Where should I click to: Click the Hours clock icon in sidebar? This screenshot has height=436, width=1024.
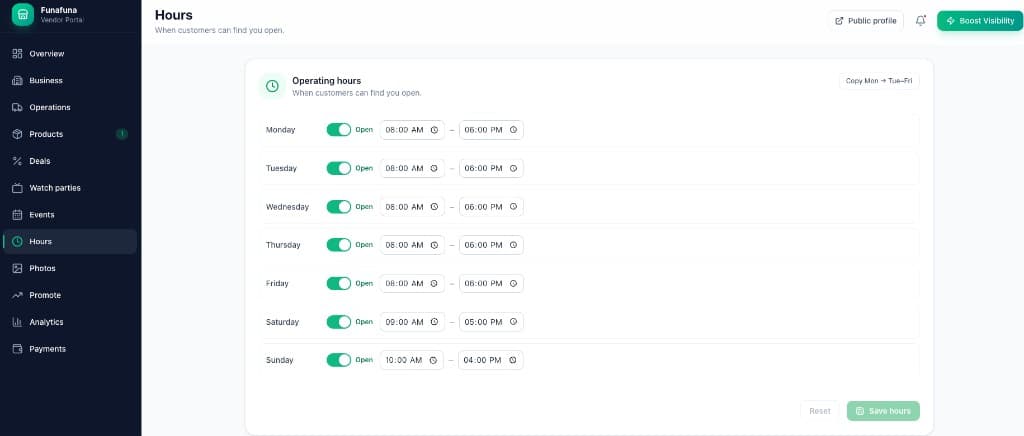(18, 241)
